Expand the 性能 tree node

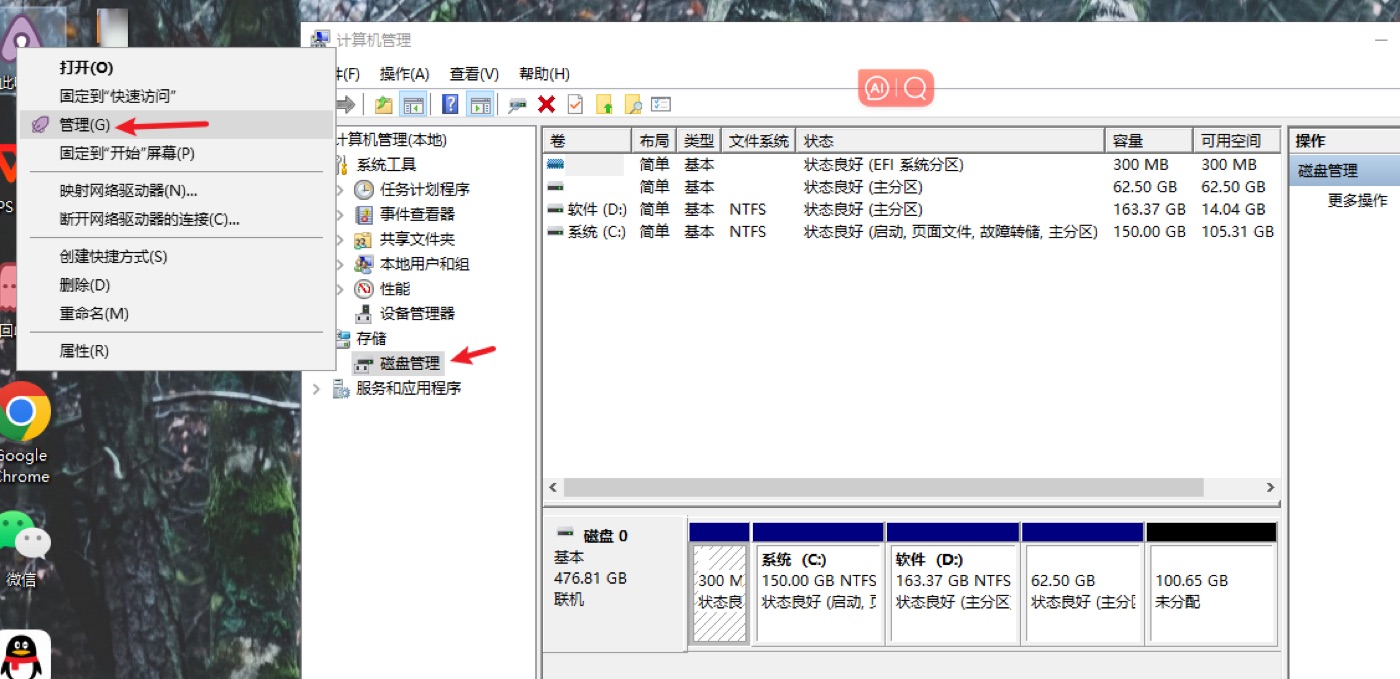[339, 288]
